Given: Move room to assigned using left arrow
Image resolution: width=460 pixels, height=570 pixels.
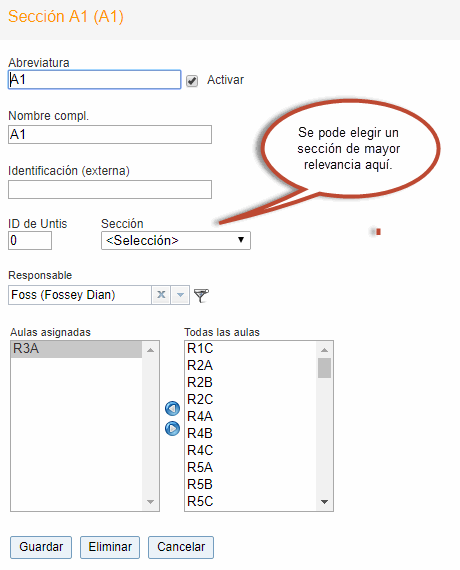Looking at the screenshot, I should (172, 409).
